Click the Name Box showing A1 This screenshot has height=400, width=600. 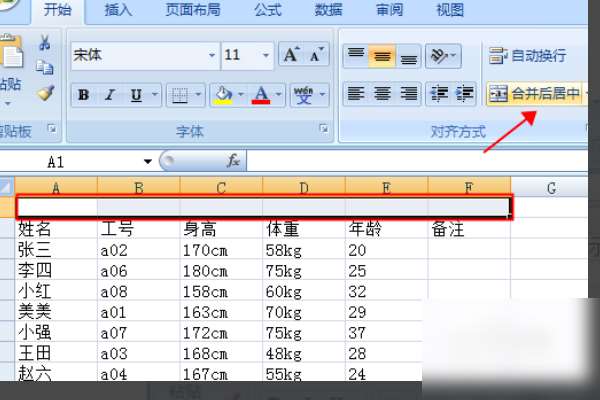(69, 162)
